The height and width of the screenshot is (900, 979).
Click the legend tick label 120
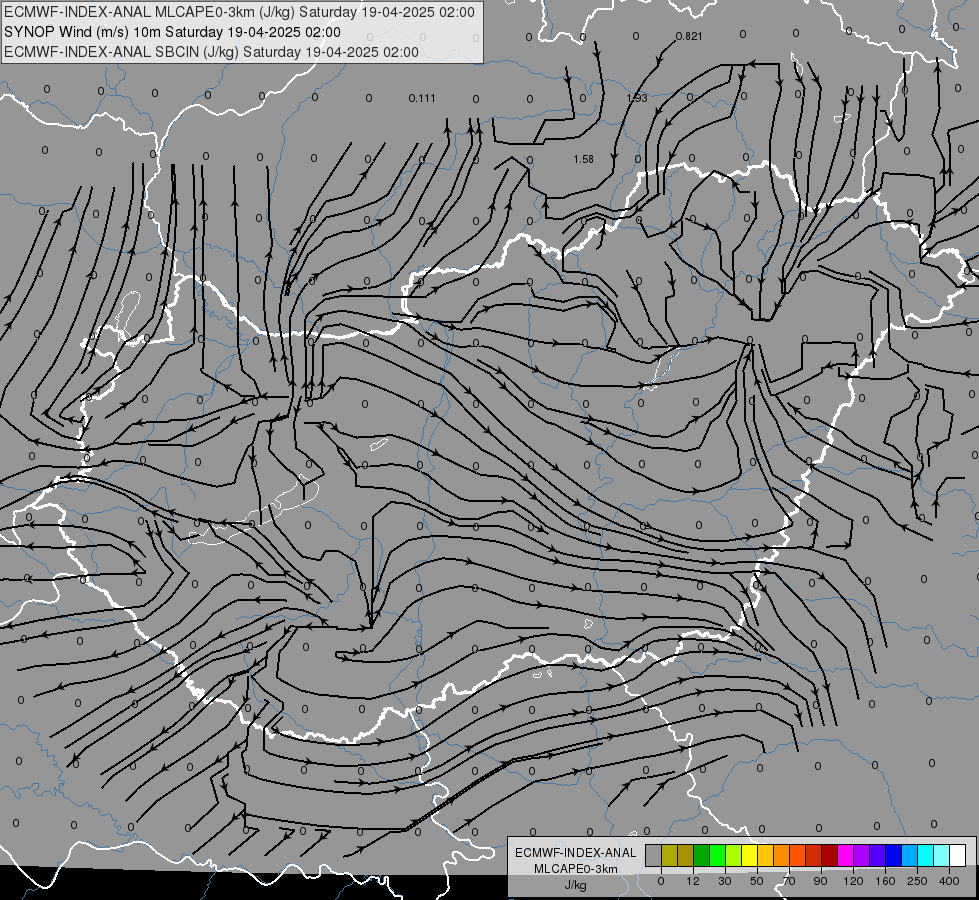tap(854, 881)
